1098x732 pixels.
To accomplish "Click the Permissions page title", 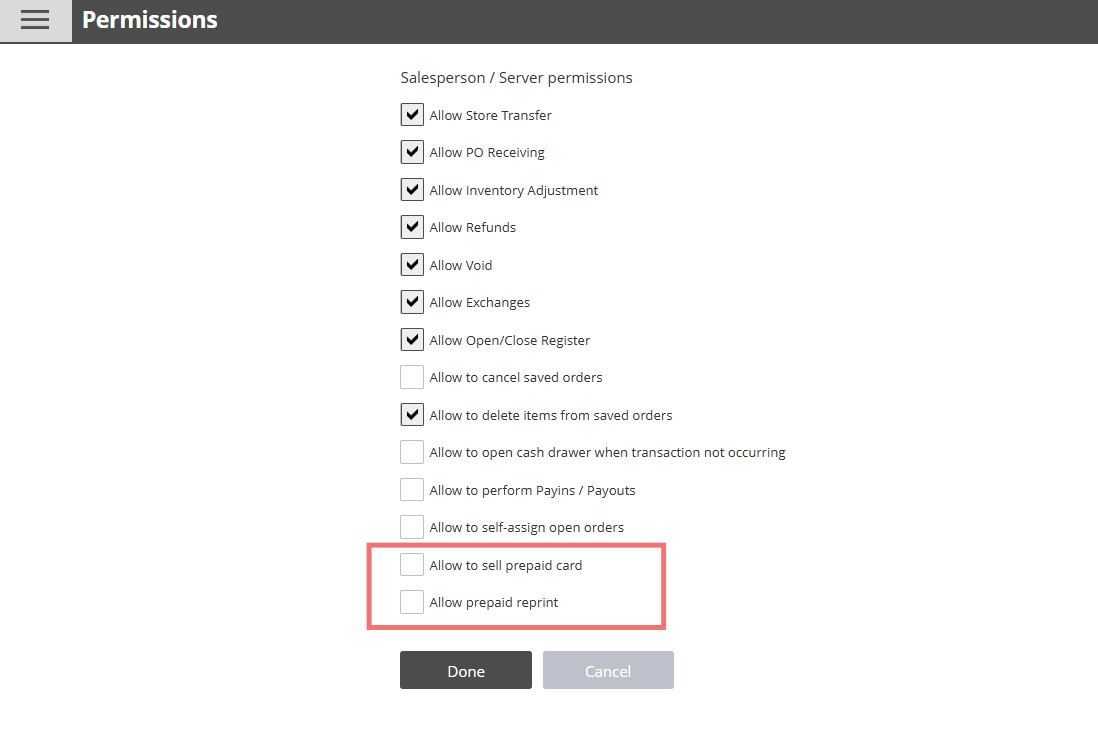I will point(150,20).
